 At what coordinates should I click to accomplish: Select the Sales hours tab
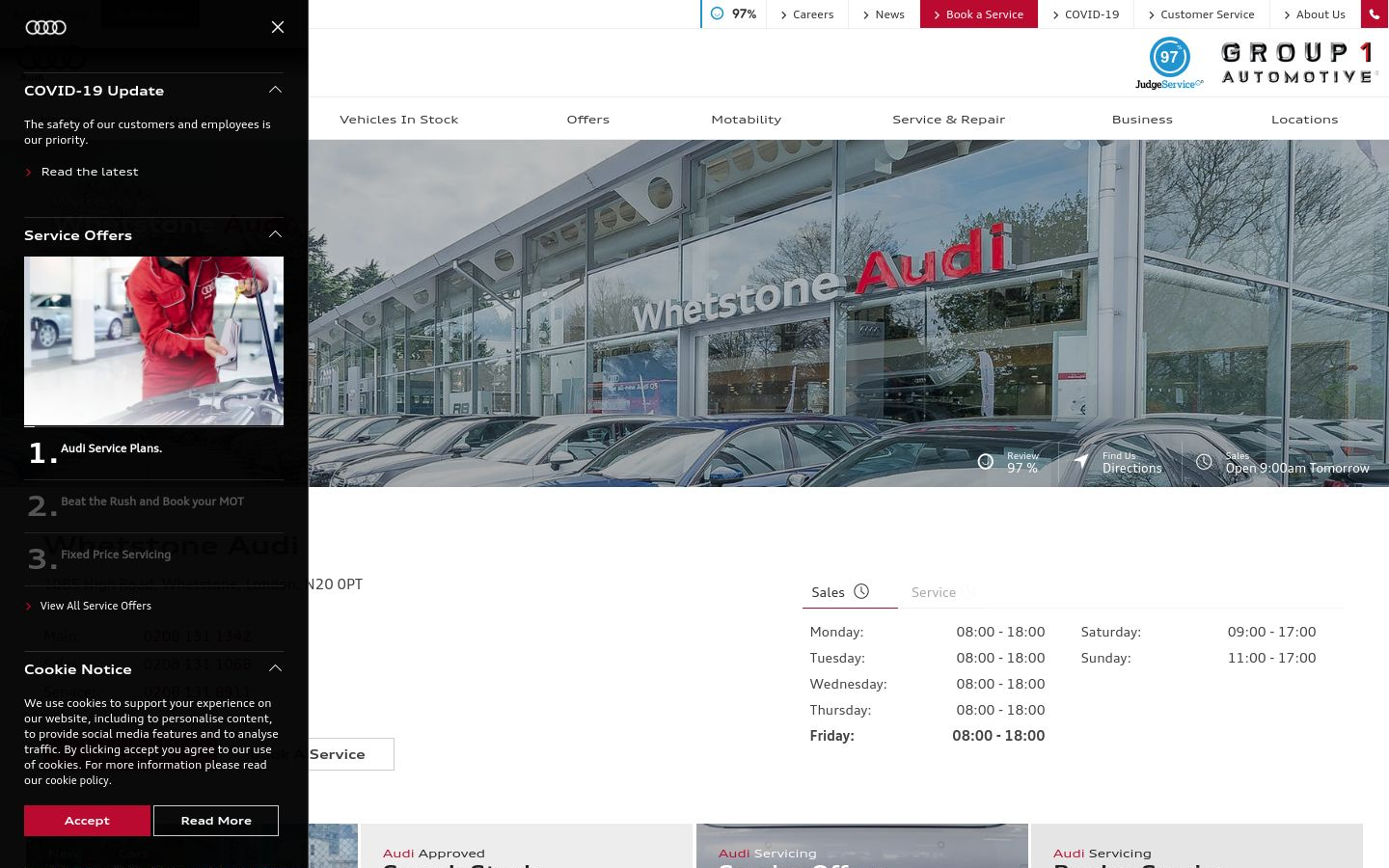click(850, 592)
